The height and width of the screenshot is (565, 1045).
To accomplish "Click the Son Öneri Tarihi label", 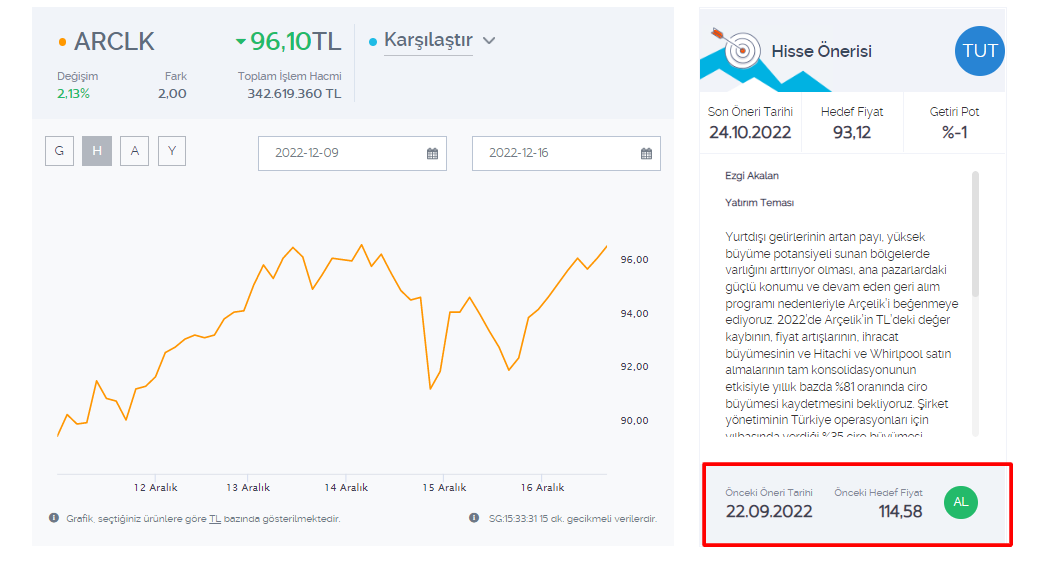I will click(x=750, y=112).
